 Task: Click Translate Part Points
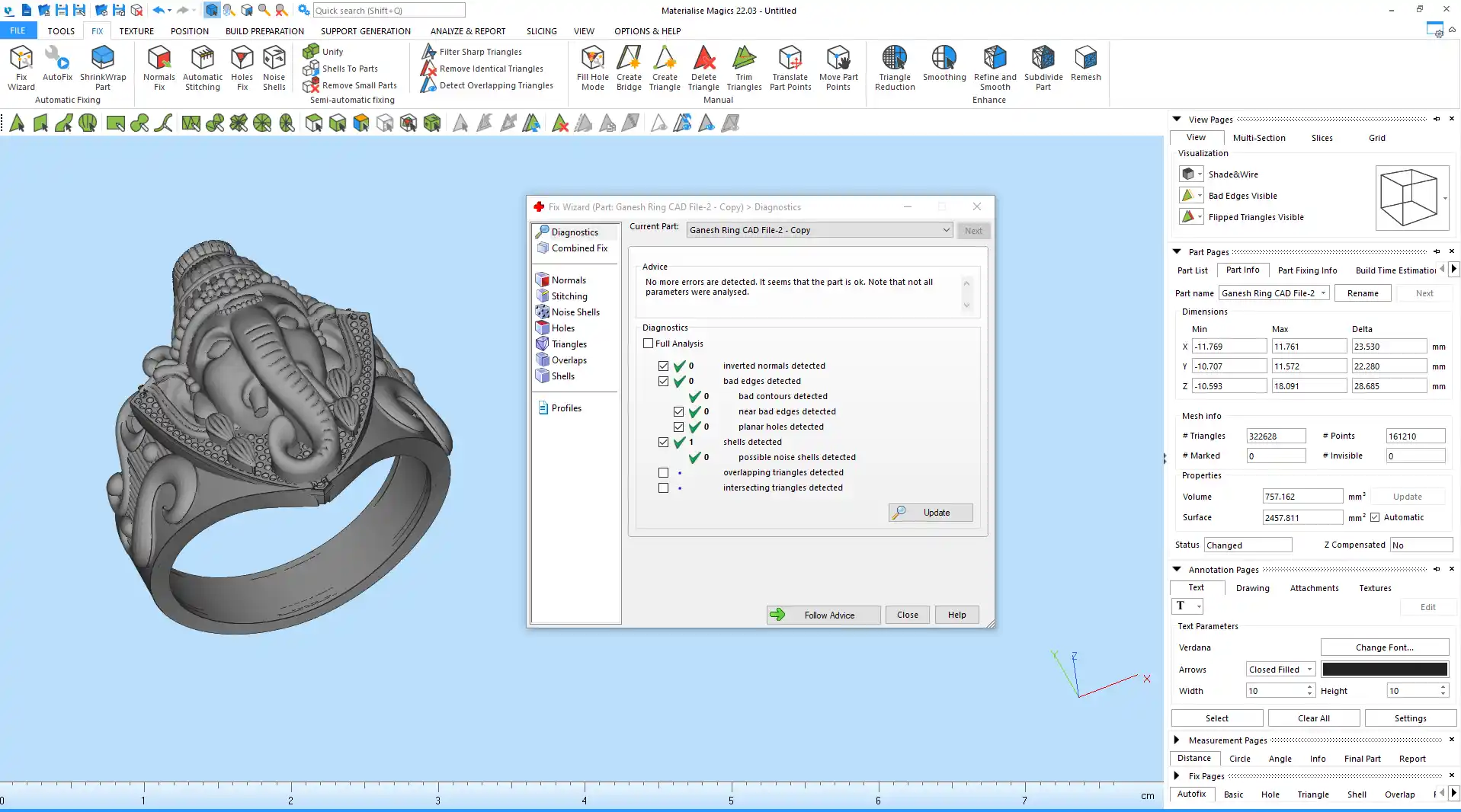click(790, 67)
